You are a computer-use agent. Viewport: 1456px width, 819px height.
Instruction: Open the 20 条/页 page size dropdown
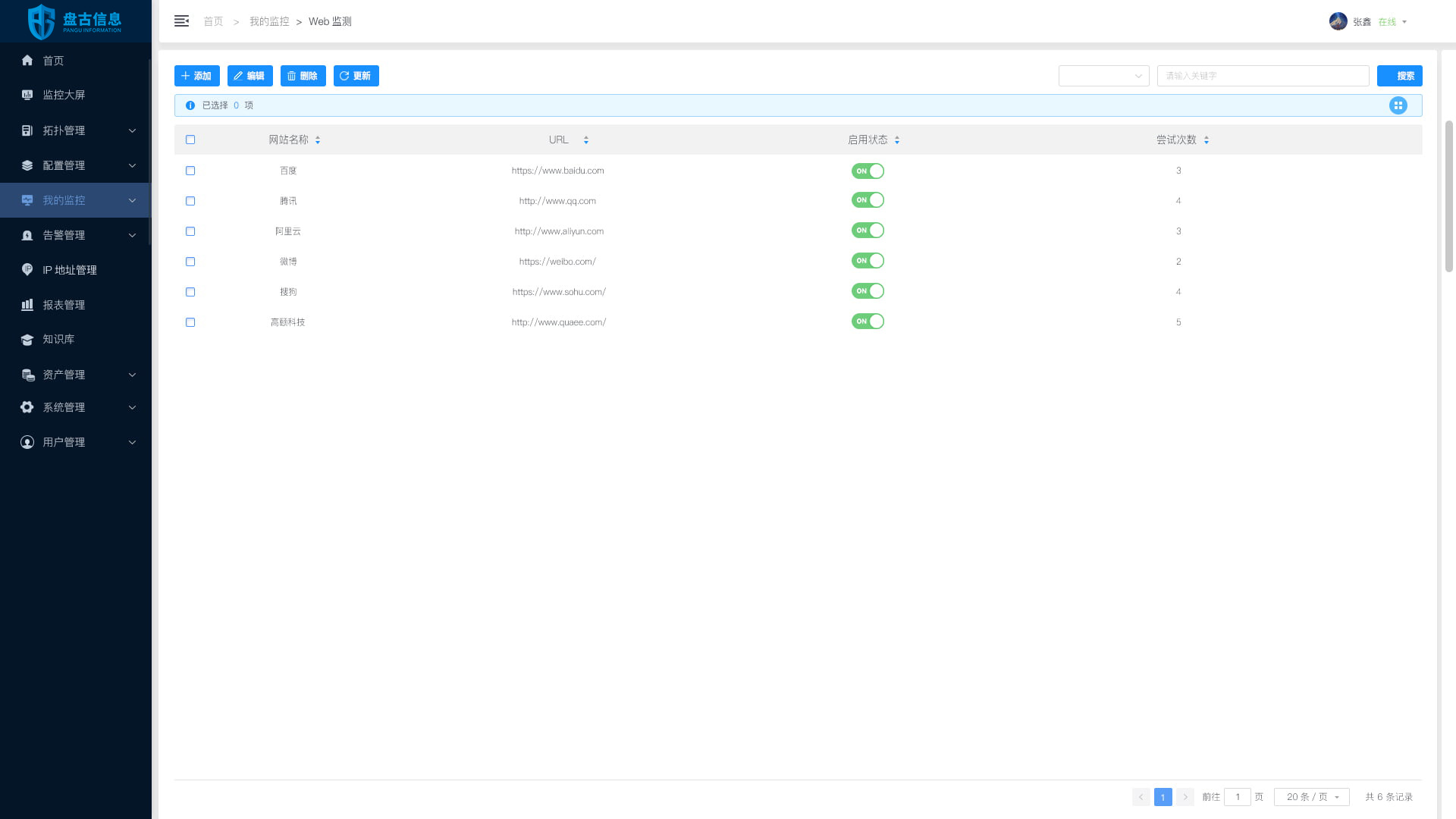(x=1311, y=797)
